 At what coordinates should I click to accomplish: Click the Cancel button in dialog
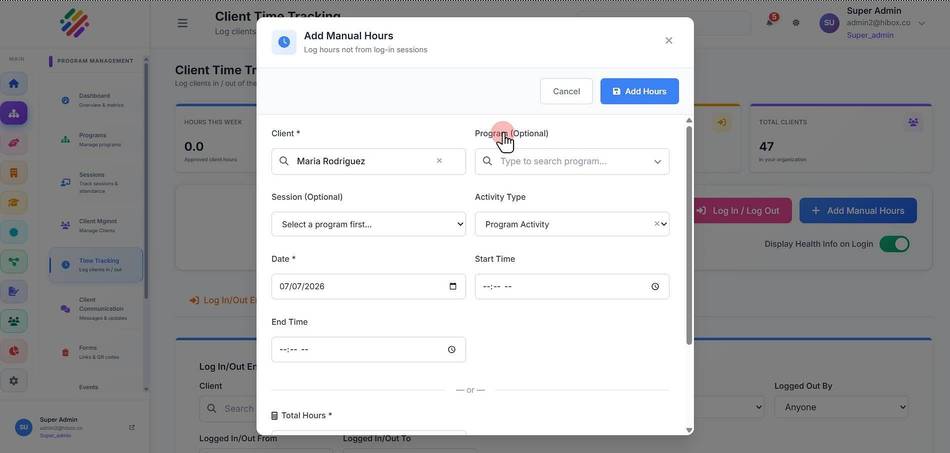[x=566, y=91]
